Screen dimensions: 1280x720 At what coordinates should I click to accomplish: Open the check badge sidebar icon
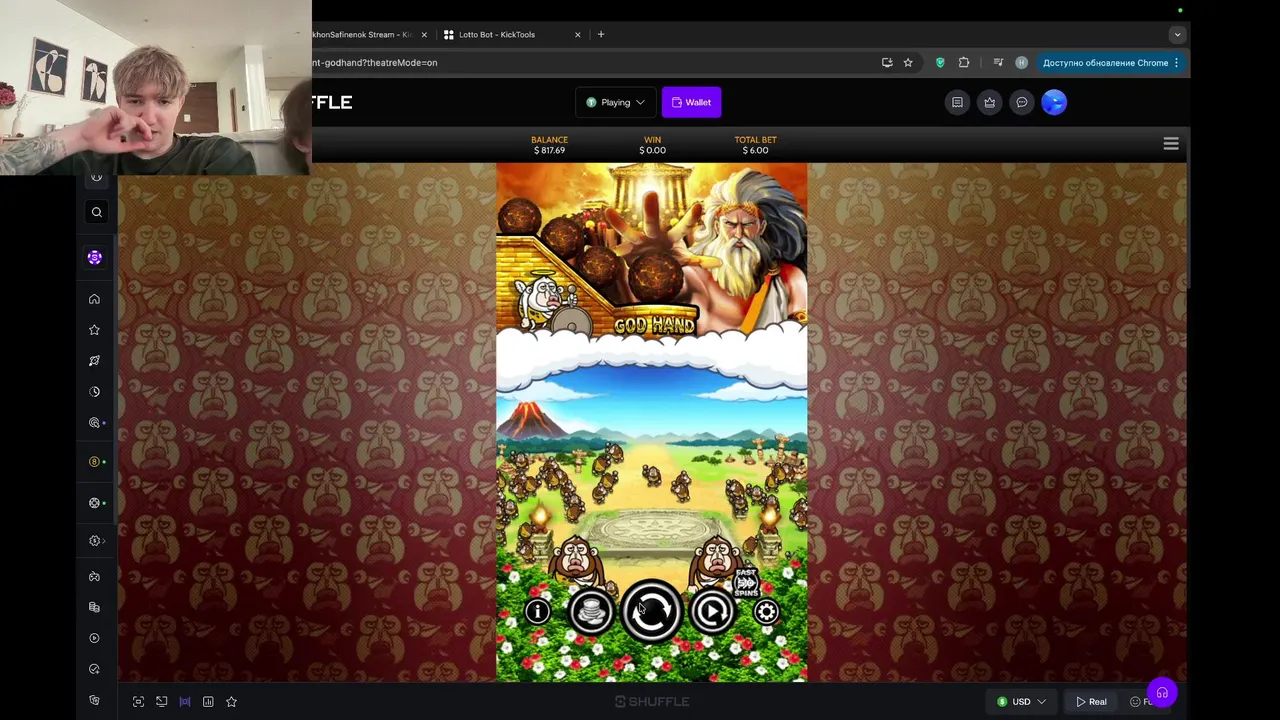pyautogui.click(x=94, y=669)
